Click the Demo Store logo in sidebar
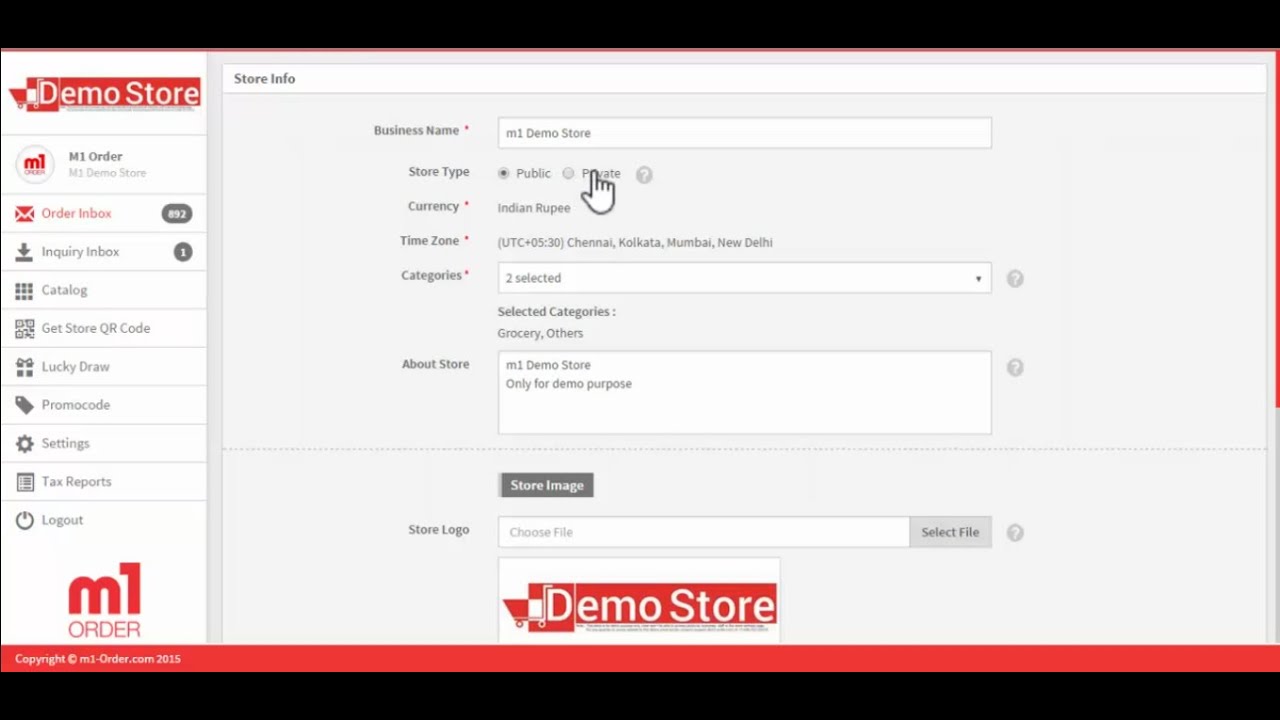Image resolution: width=1280 pixels, height=720 pixels. (x=105, y=95)
